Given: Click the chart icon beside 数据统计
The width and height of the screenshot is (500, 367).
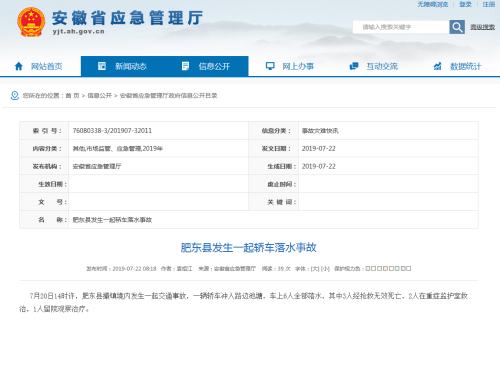Looking at the screenshot, I should point(437,66).
